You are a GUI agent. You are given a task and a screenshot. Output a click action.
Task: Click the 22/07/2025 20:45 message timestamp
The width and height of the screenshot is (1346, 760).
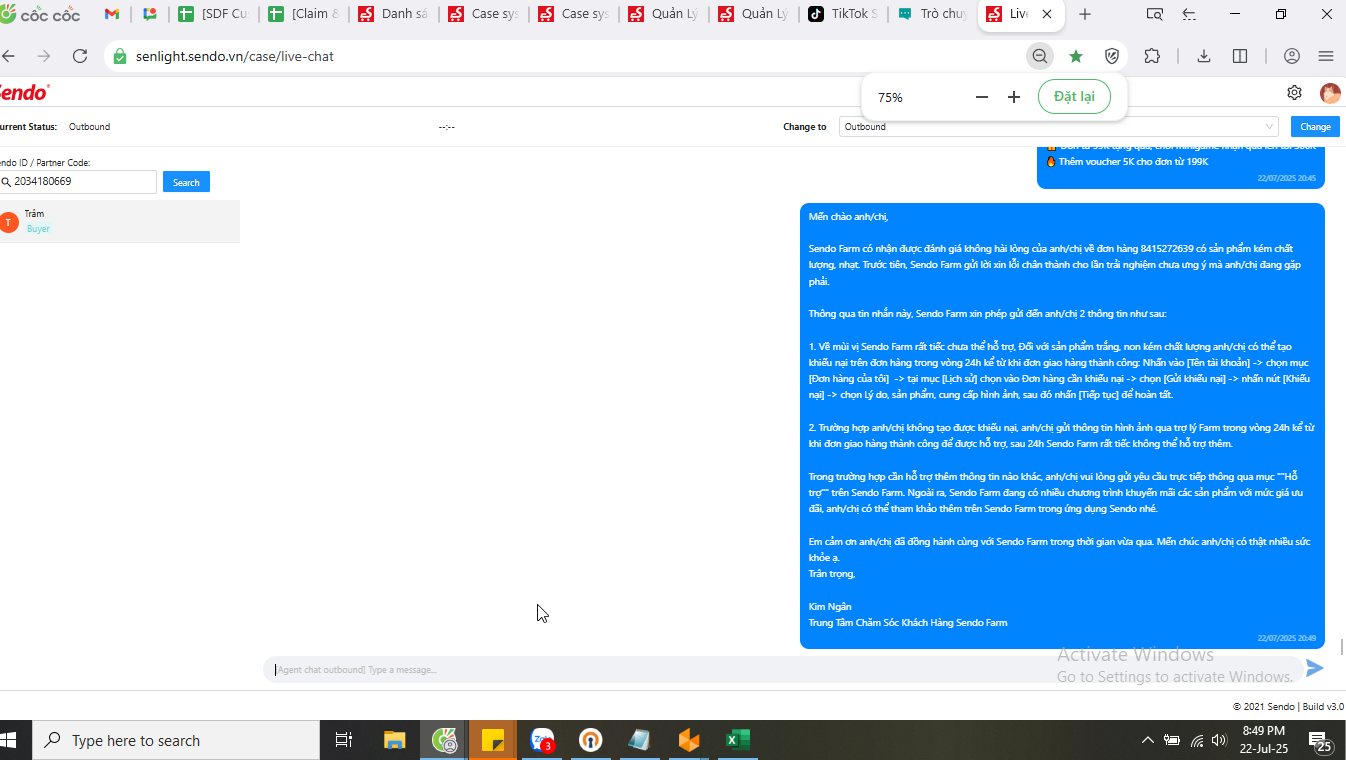[1286, 178]
